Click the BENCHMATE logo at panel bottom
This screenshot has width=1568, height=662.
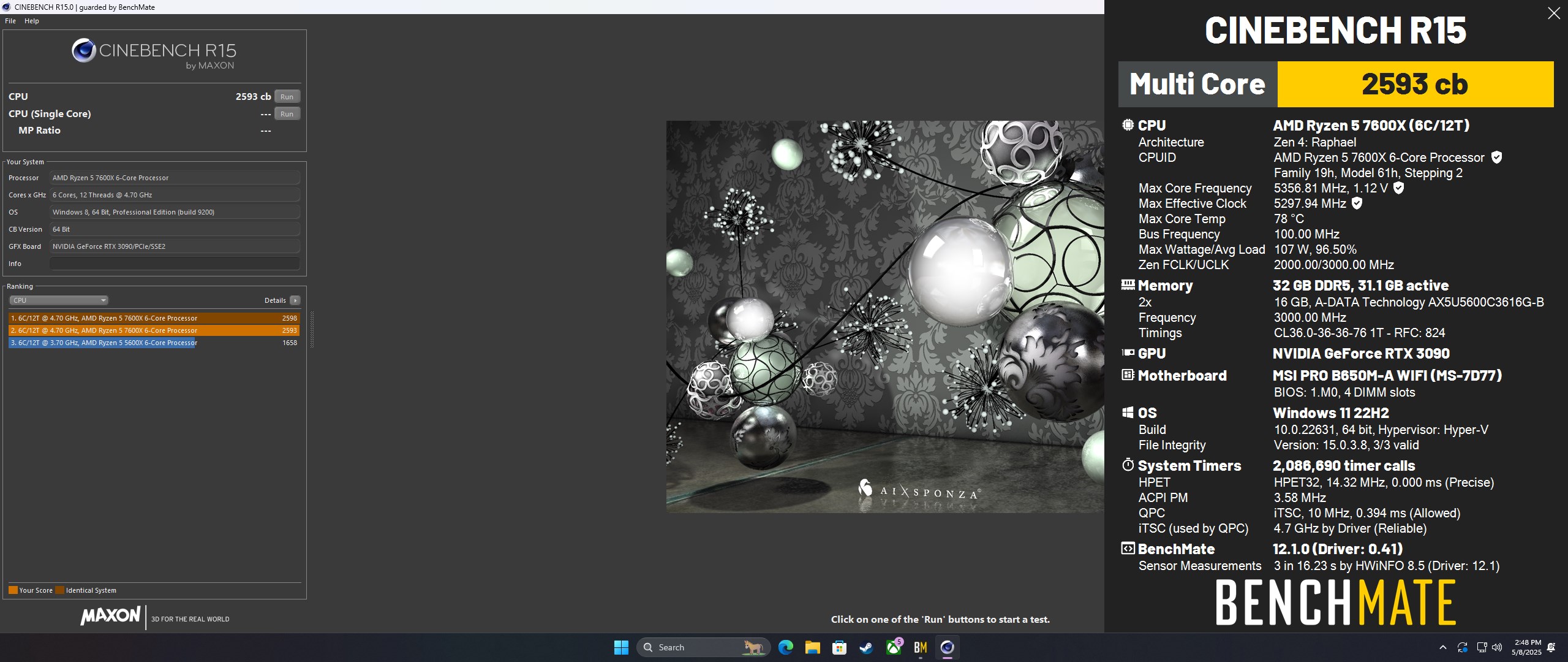(1335, 603)
